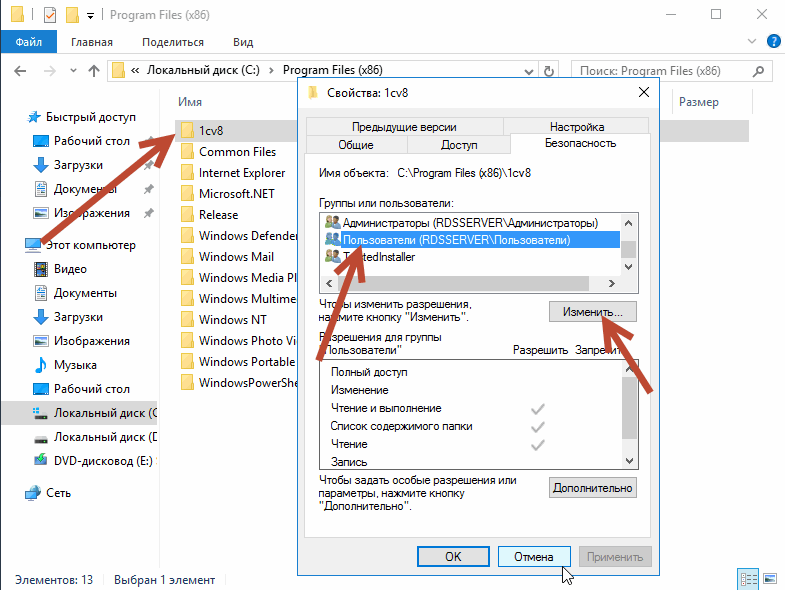Open the Вид ribbon tab
The height and width of the screenshot is (590, 785).
(x=243, y=42)
